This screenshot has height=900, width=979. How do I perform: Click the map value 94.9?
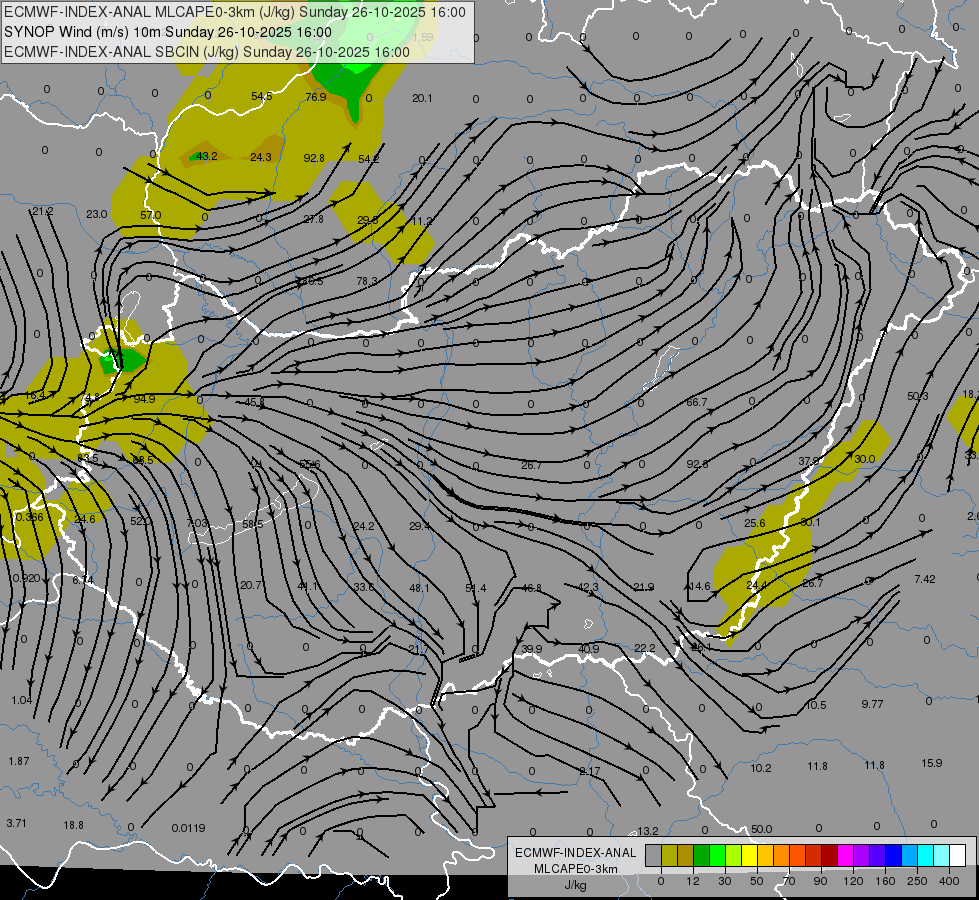(x=144, y=399)
